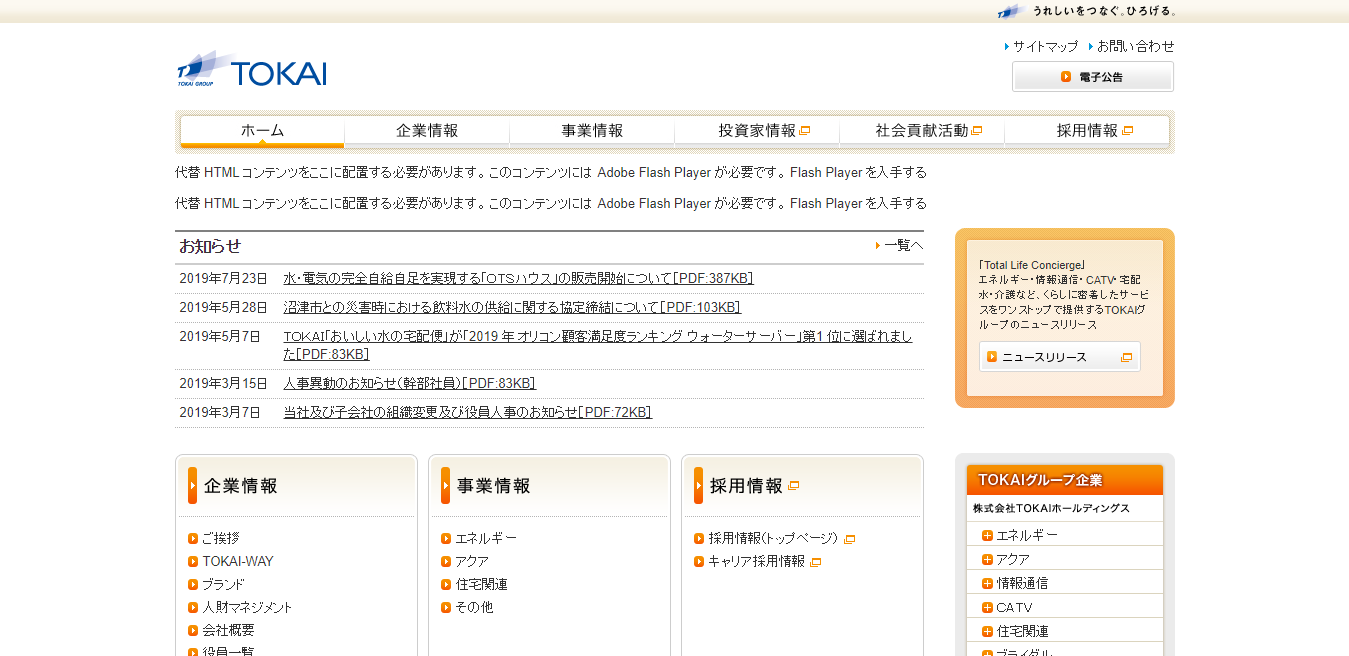Click new-window icon on ニュースリリース button
Viewport: 1349px width, 656px height.
pyautogui.click(x=1126, y=357)
